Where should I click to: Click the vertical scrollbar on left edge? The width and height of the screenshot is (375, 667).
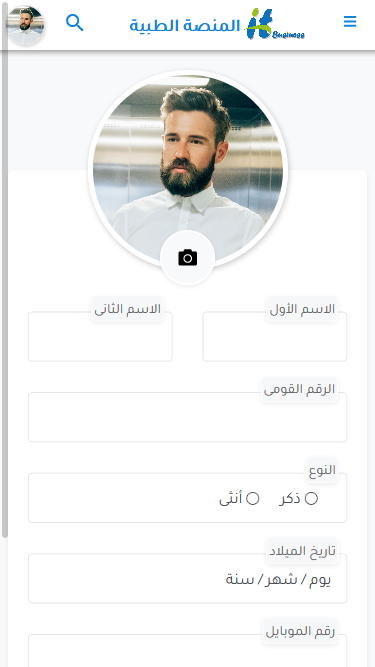pyautogui.click(x=5, y=272)
